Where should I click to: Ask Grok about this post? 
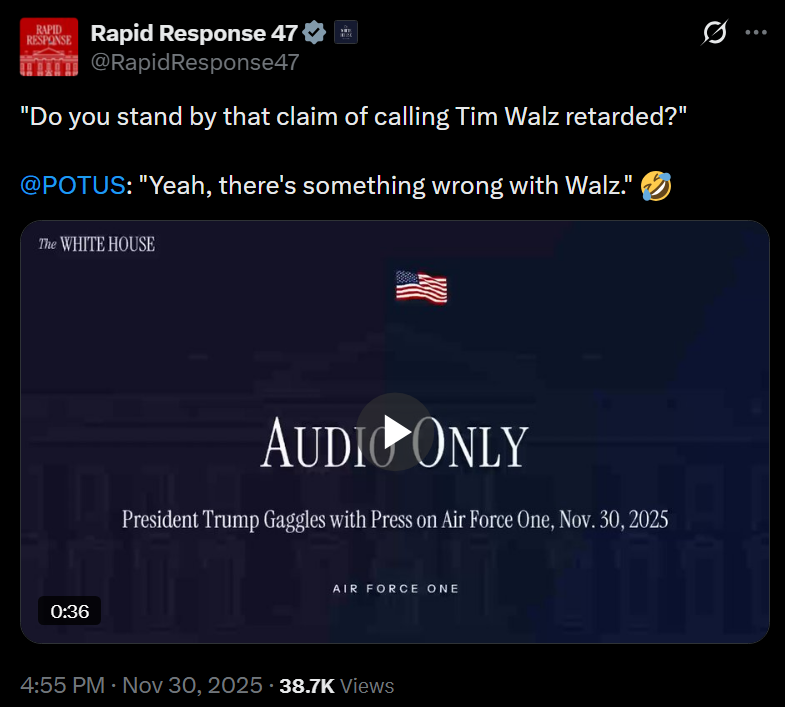714,33
